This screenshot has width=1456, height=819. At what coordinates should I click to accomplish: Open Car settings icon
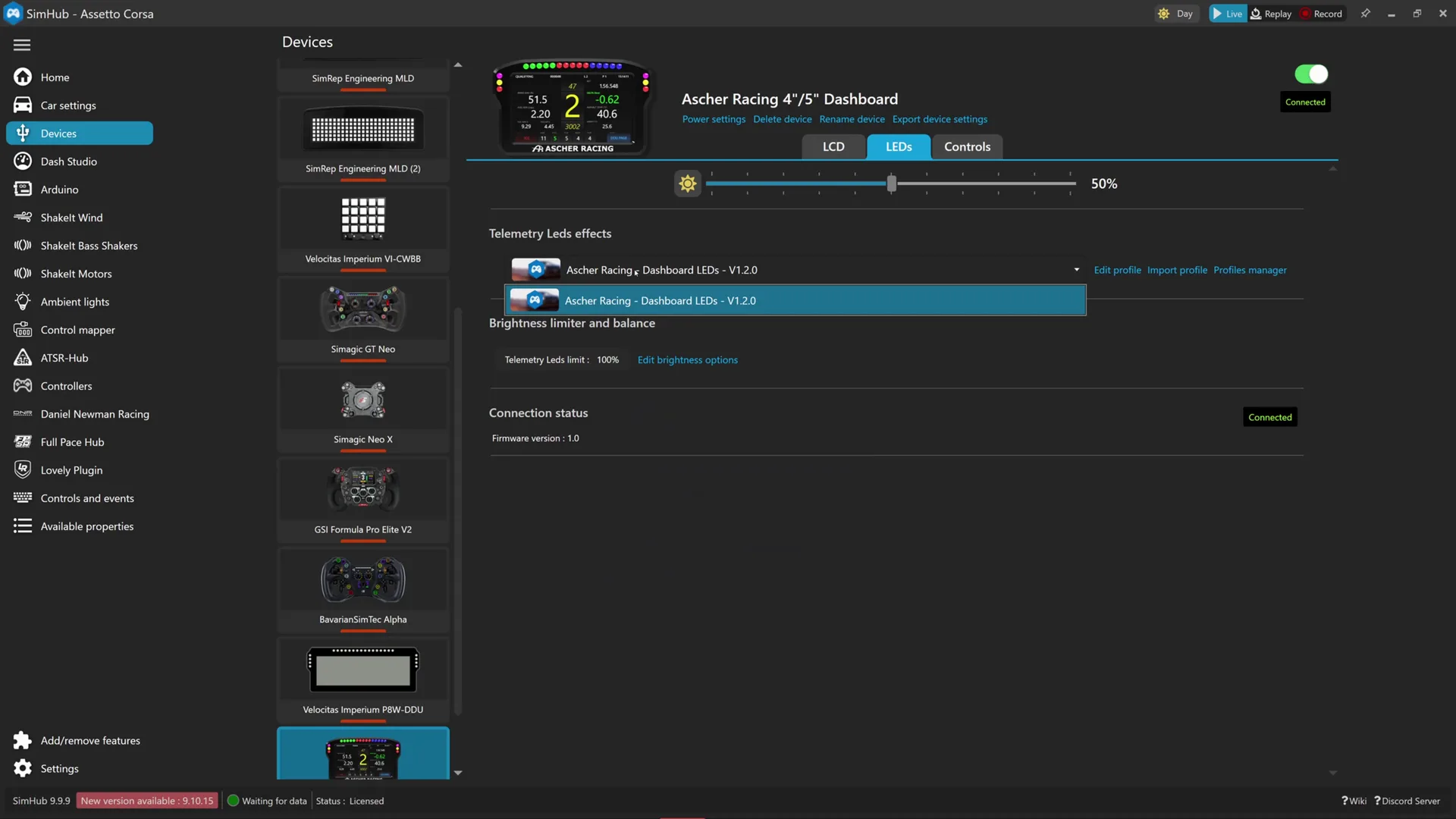(x=23, y=105)
